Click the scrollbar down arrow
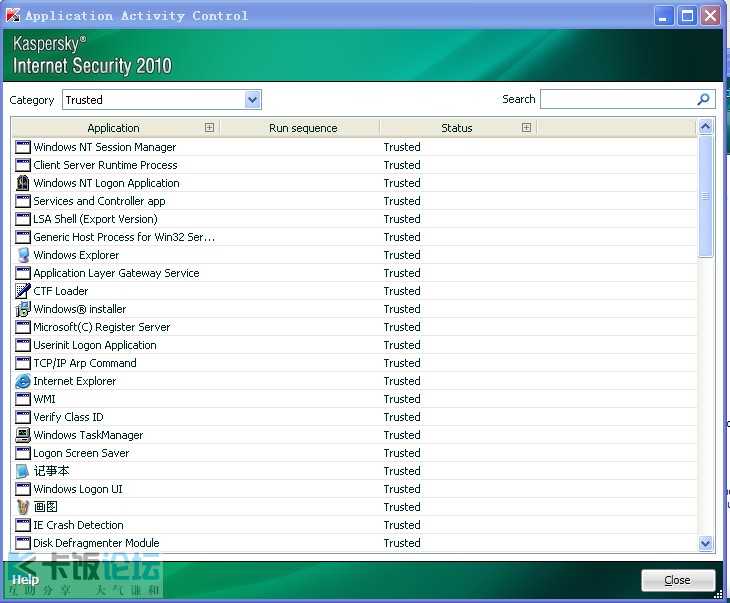Viewport: 730px width, 603px height. [706, 543]
